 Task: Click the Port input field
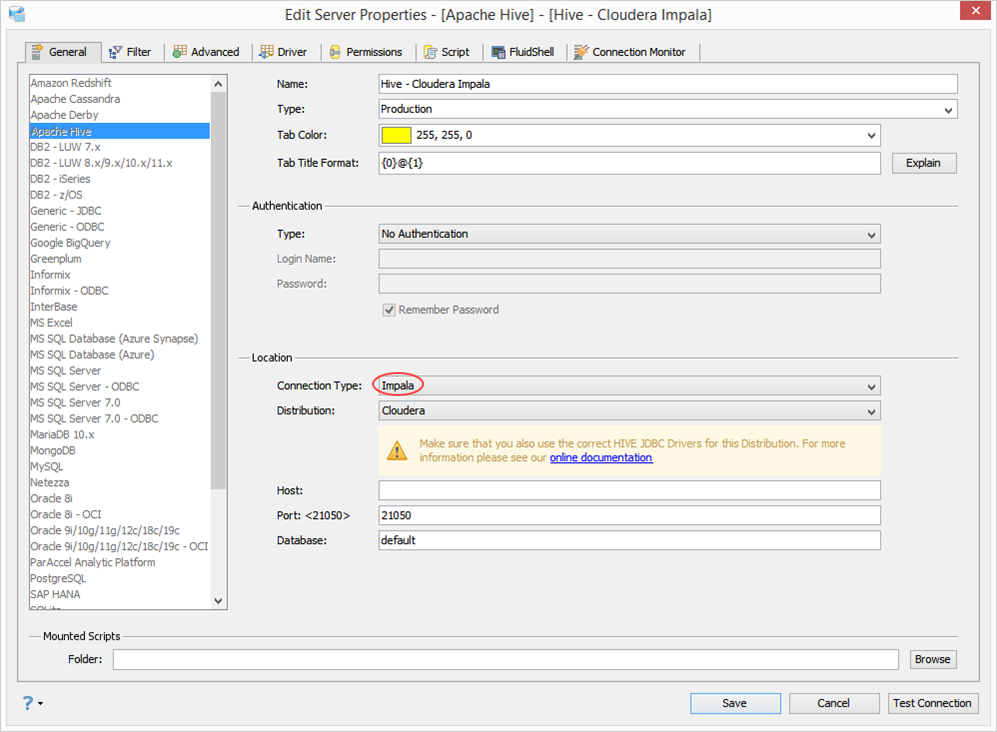tap(629, 515)
